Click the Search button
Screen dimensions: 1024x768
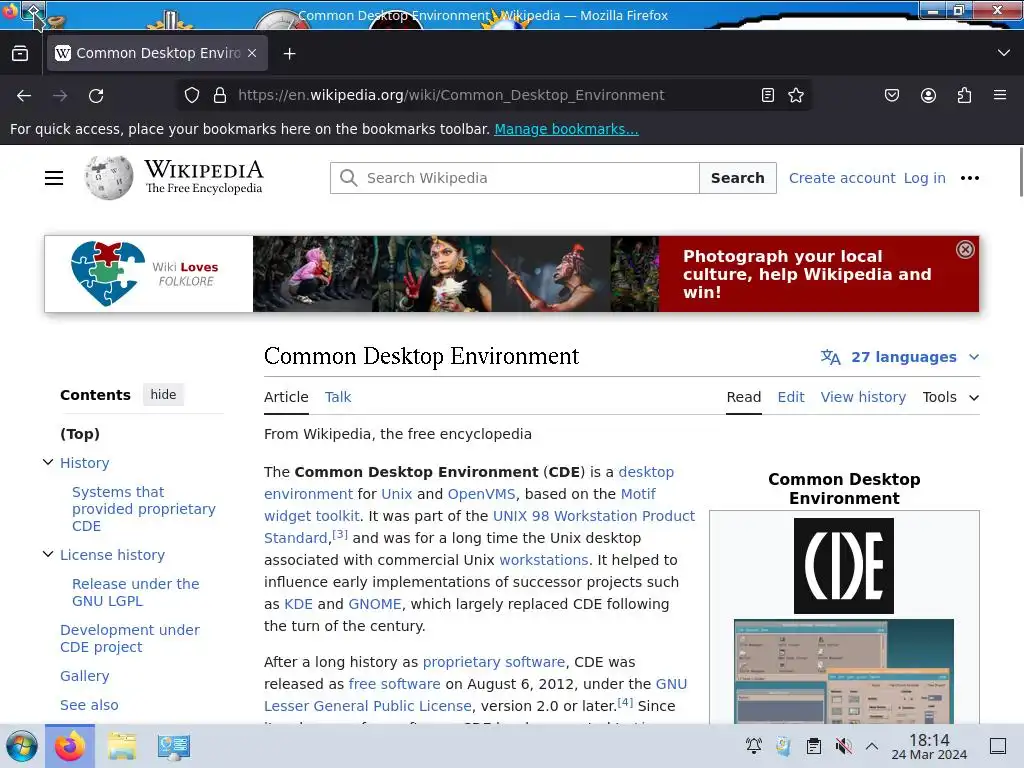tap(737, 178)
